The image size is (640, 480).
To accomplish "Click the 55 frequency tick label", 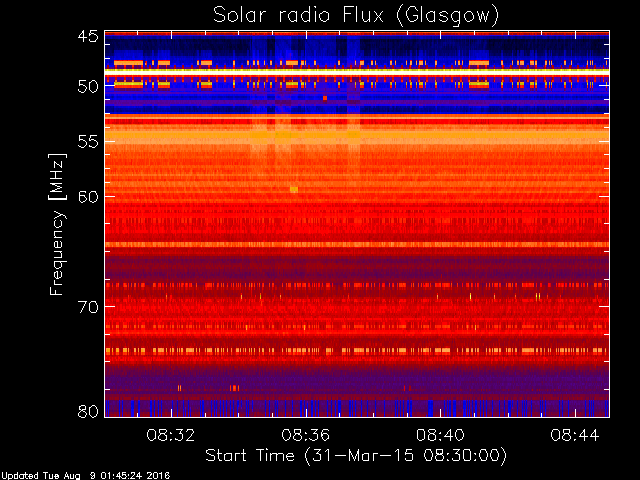I will point(88,142).
